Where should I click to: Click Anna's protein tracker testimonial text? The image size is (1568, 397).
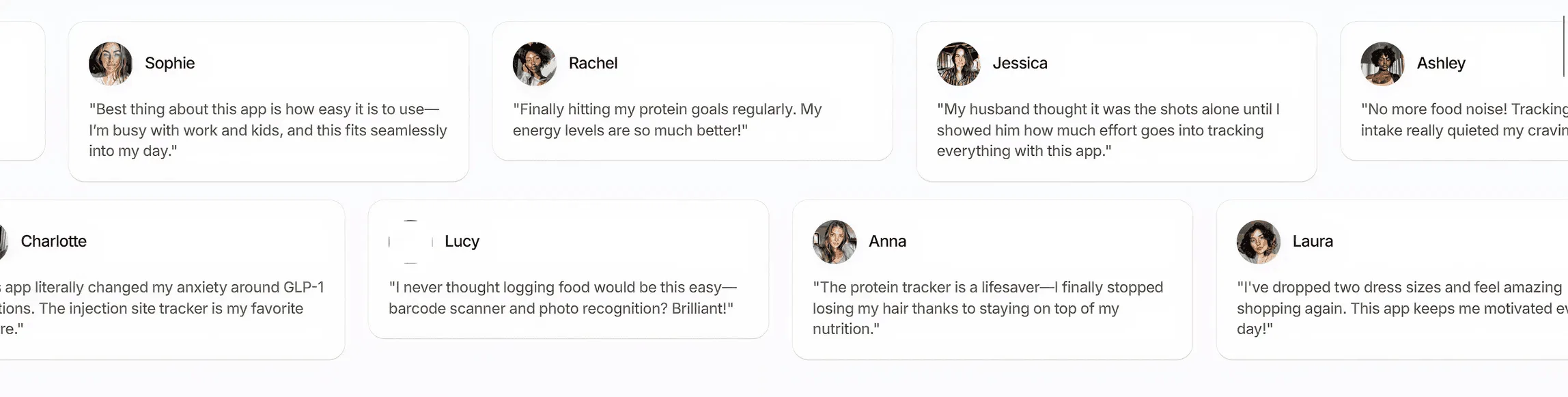[988, 308]
